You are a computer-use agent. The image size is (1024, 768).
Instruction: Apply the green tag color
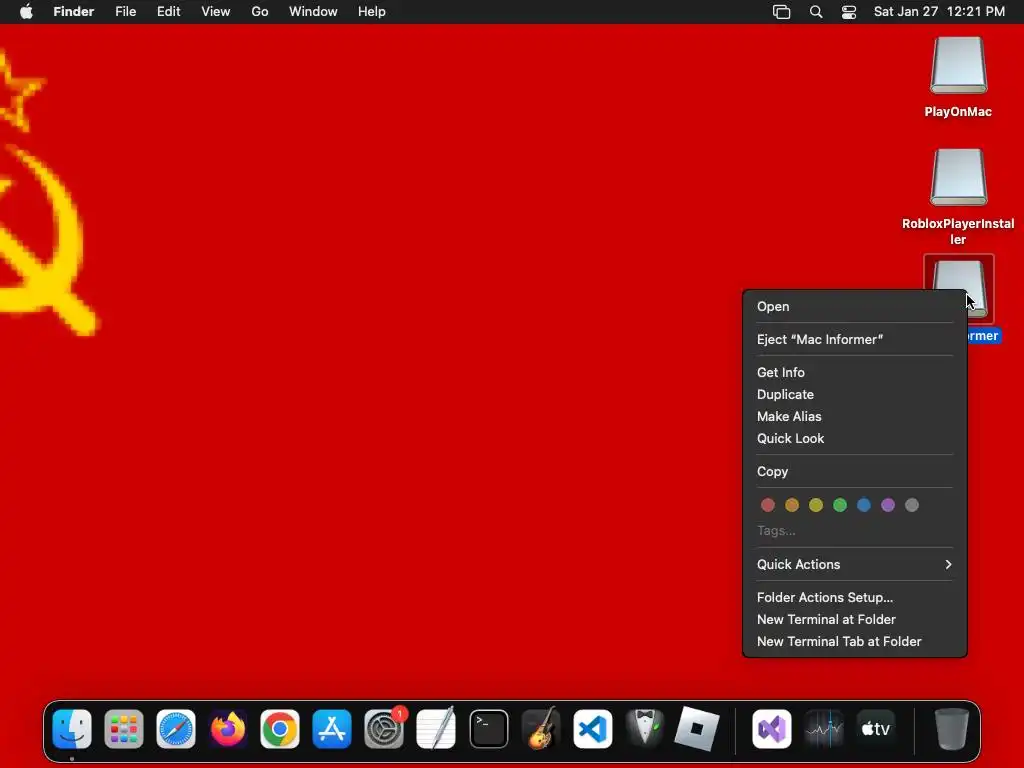click(x=840, y=505)
